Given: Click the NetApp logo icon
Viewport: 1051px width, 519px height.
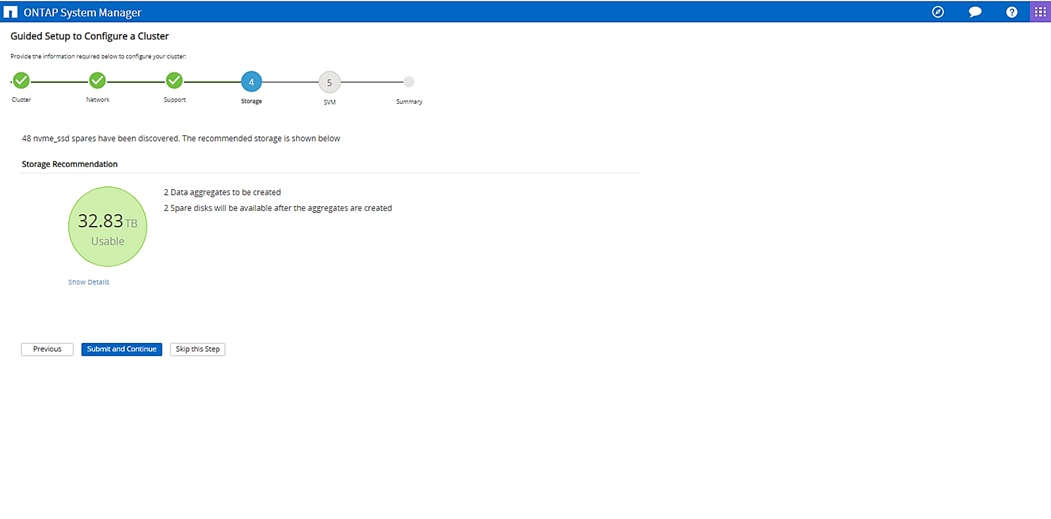Looking at the screenshot, I should point(11,12).
